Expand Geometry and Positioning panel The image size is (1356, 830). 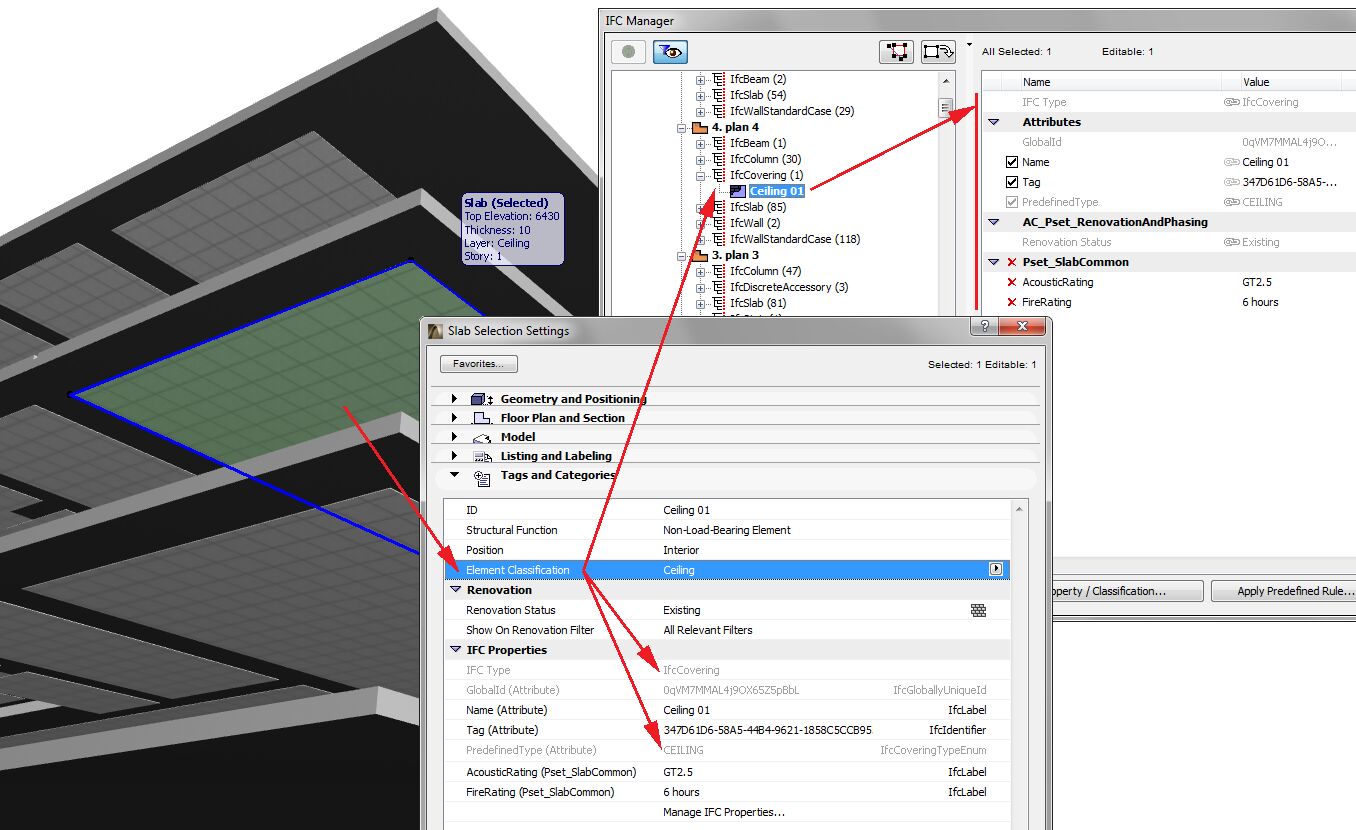(454, 399)
